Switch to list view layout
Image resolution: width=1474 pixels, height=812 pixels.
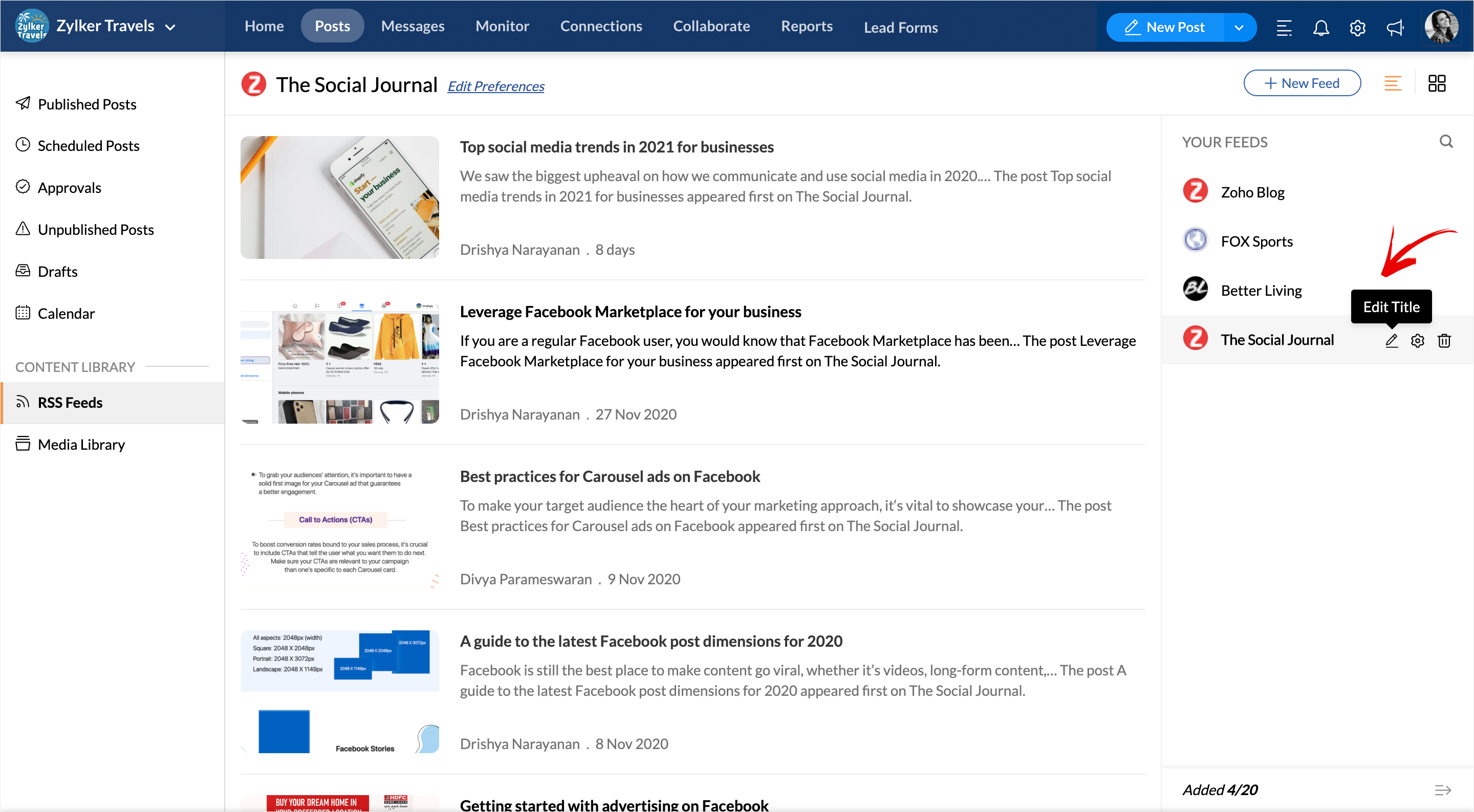(x=1392, y=83)
